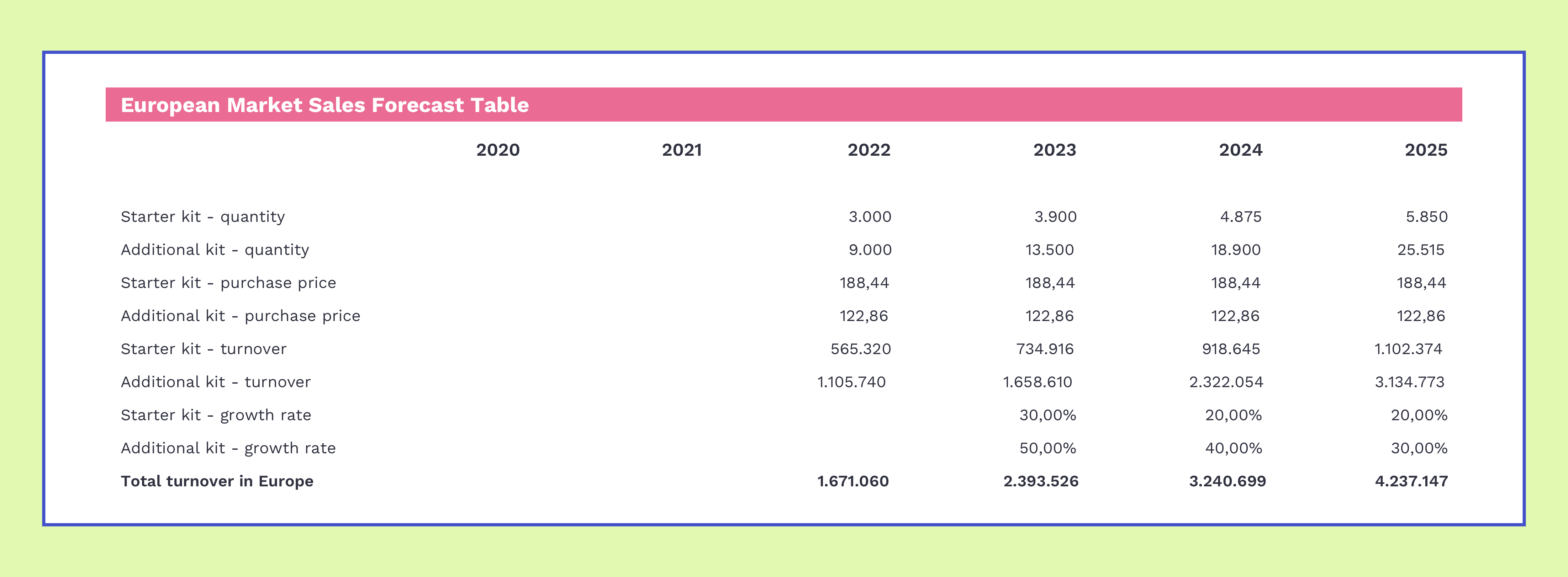Click the Total turnover in Europe label
Viewport: 1568px width, 577px height.
coord(217,481)
